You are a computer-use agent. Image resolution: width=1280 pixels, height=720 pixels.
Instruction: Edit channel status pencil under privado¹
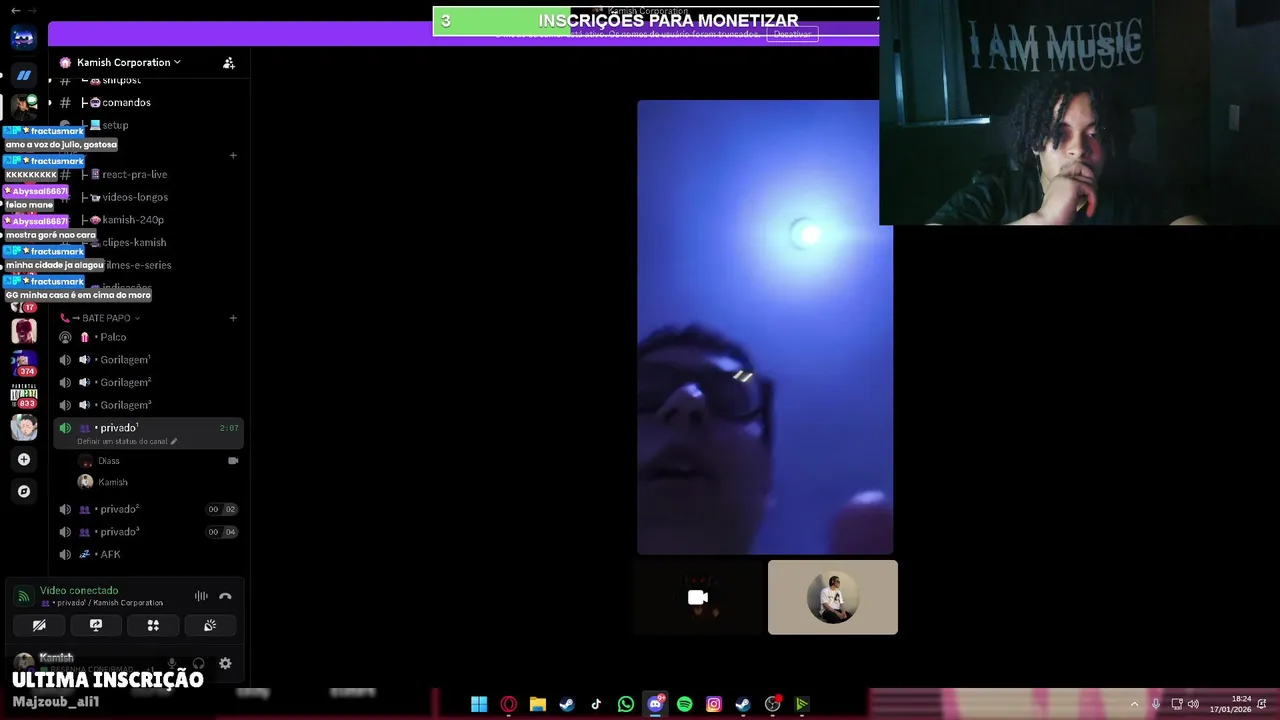tap(174, 441)
